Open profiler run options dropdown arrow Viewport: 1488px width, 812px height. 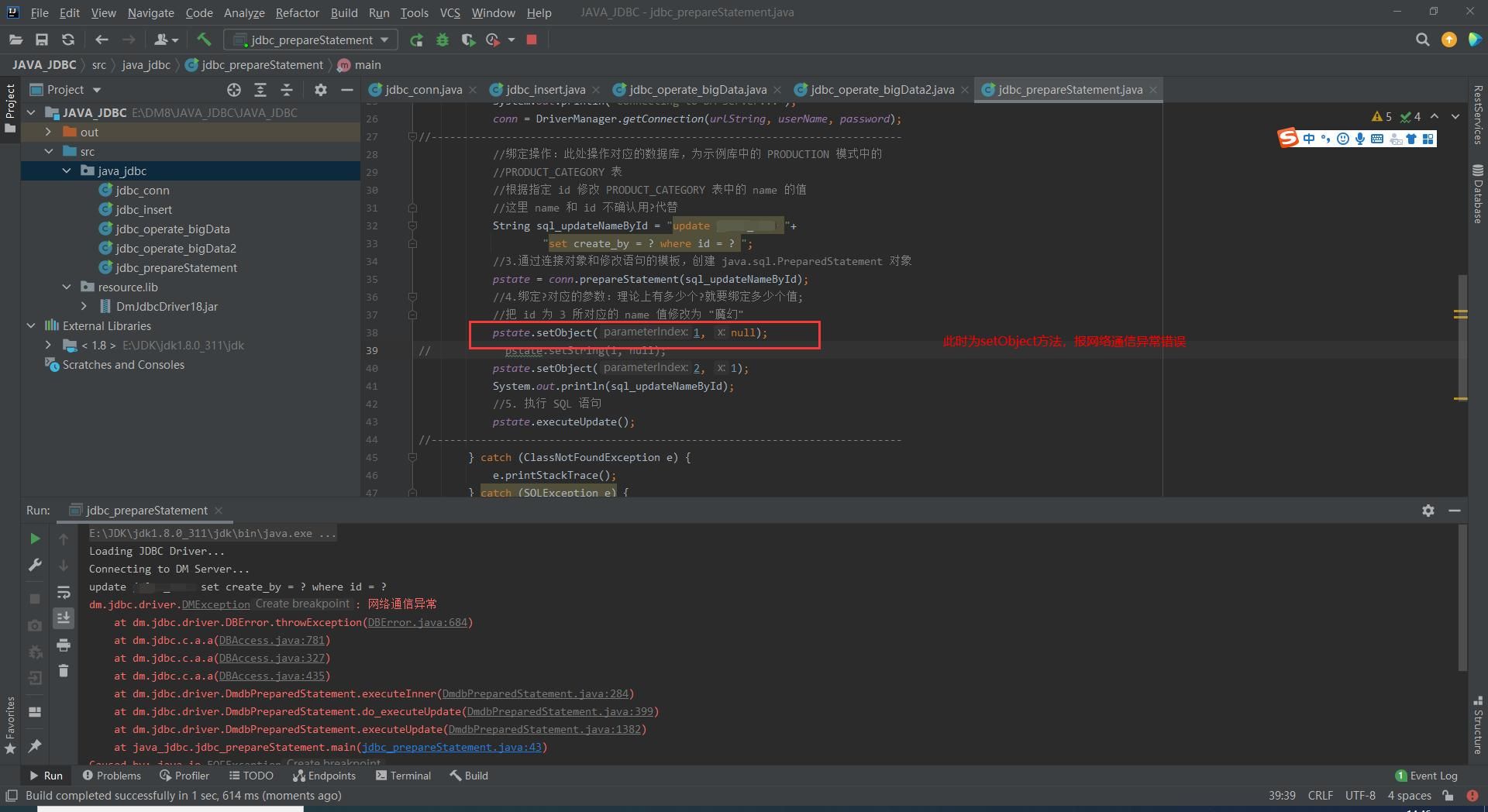(x=511, y=40)
